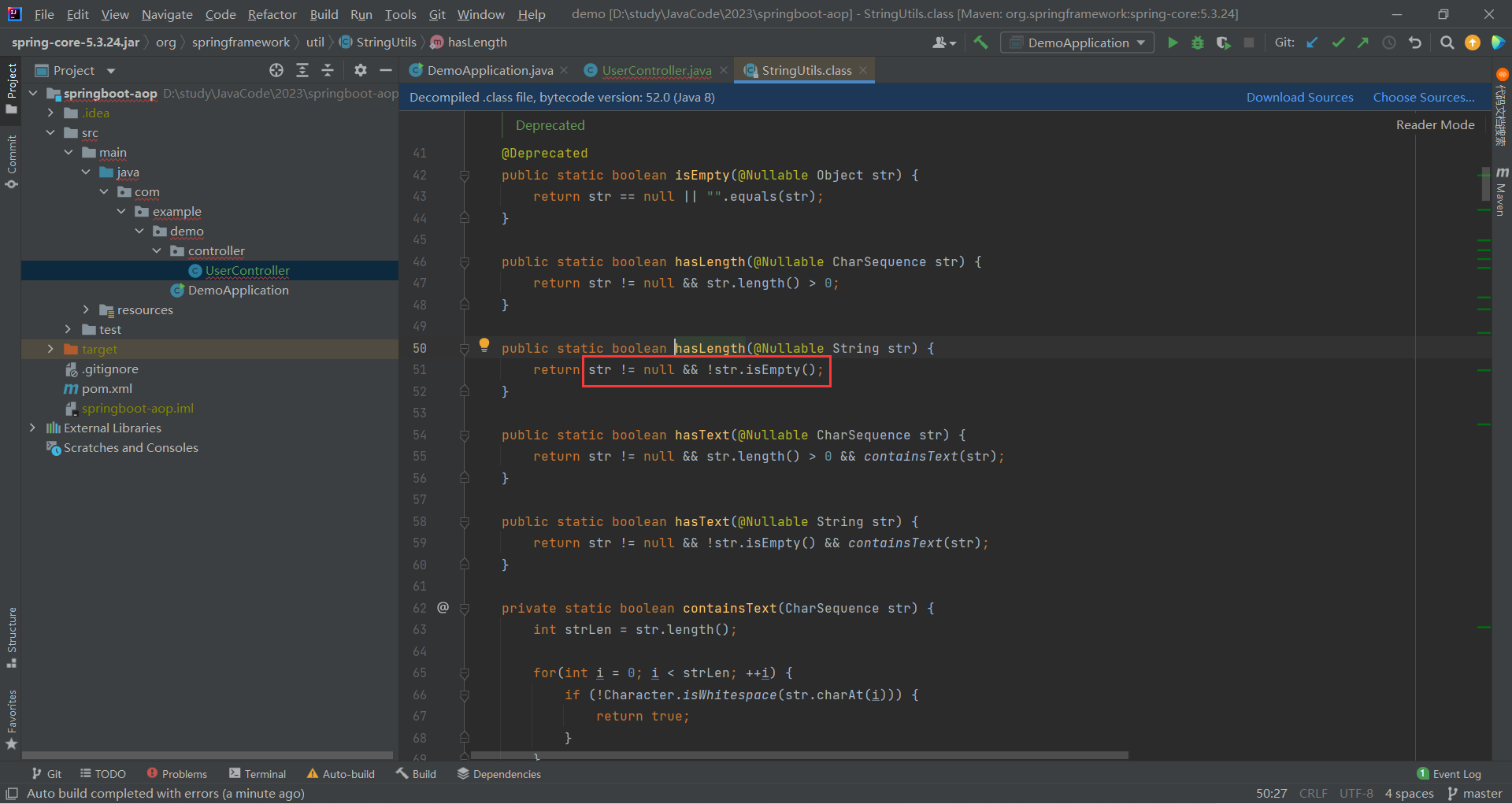Update project from Git (blue arrow)
This screenshot has width=1512, height=804.
(1313, 43)
